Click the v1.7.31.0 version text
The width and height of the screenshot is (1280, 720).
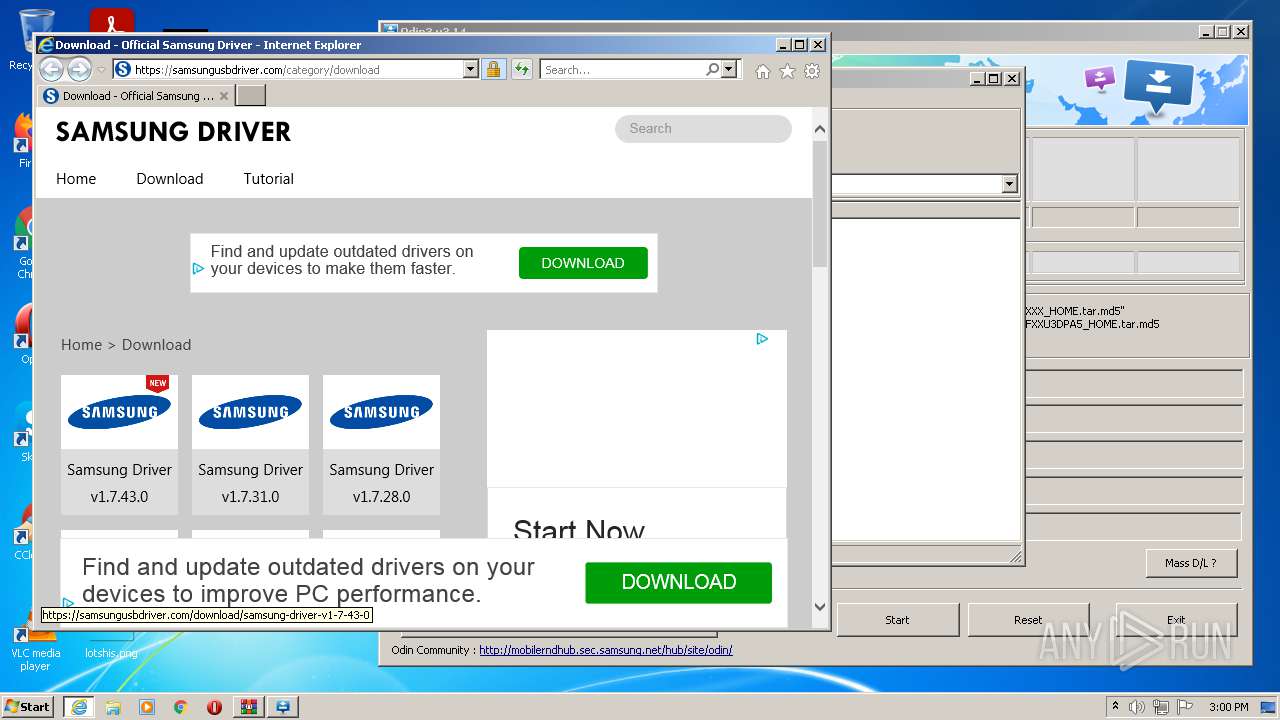(x=250, y=497)
